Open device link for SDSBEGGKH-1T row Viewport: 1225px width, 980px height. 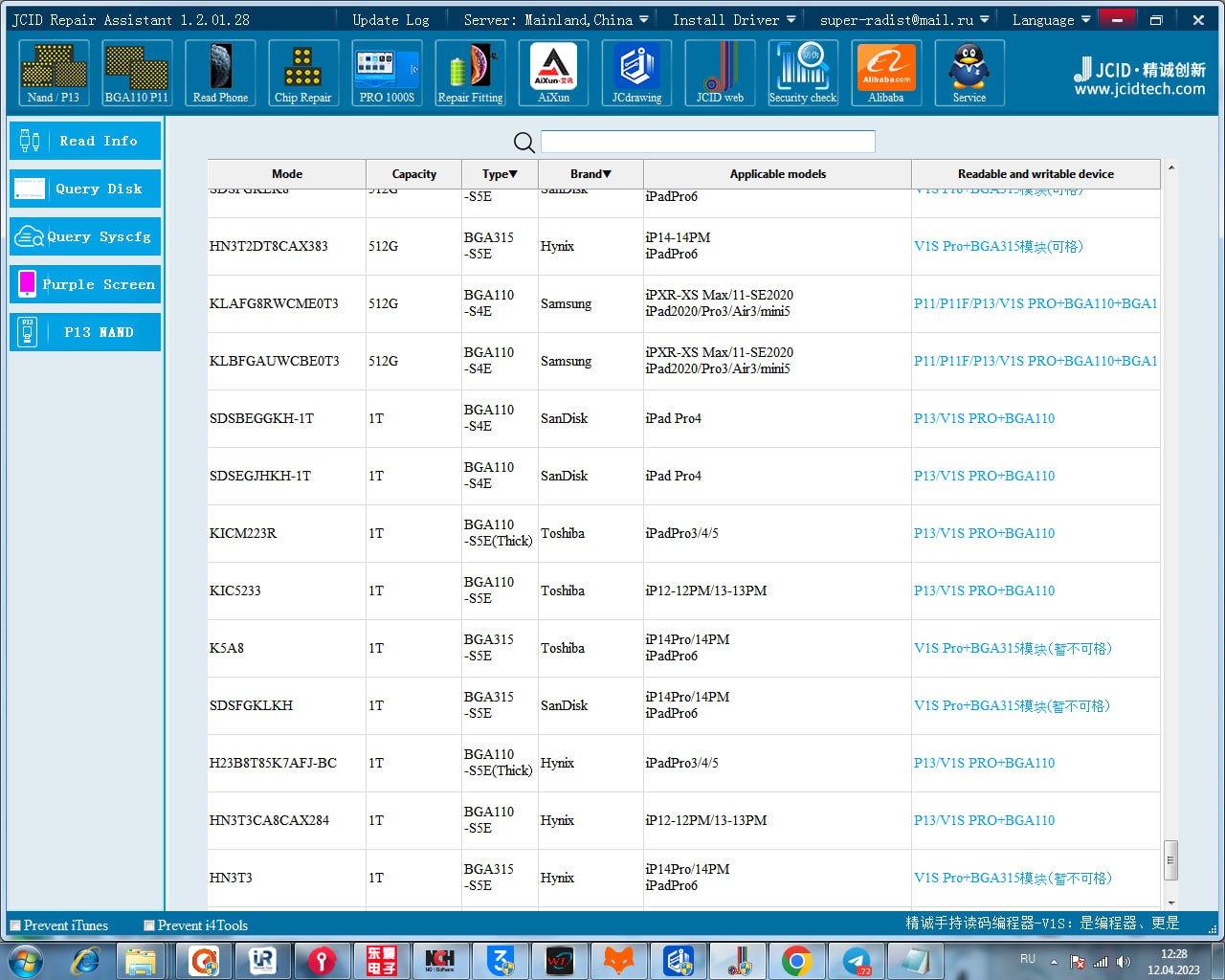(984, 418)
